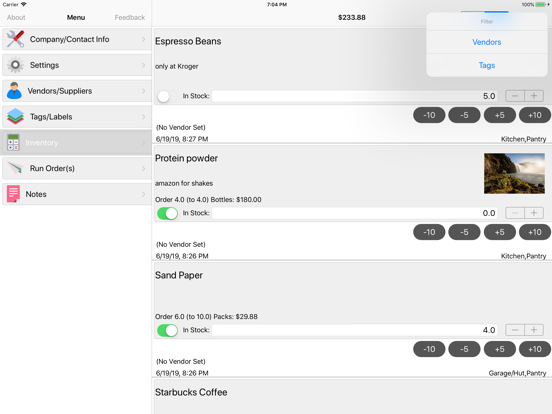This screenshot has height=414, width=552.
Task: Disable order switch for Protein powder
Action: pyautogui.click(x=167, y=213)
